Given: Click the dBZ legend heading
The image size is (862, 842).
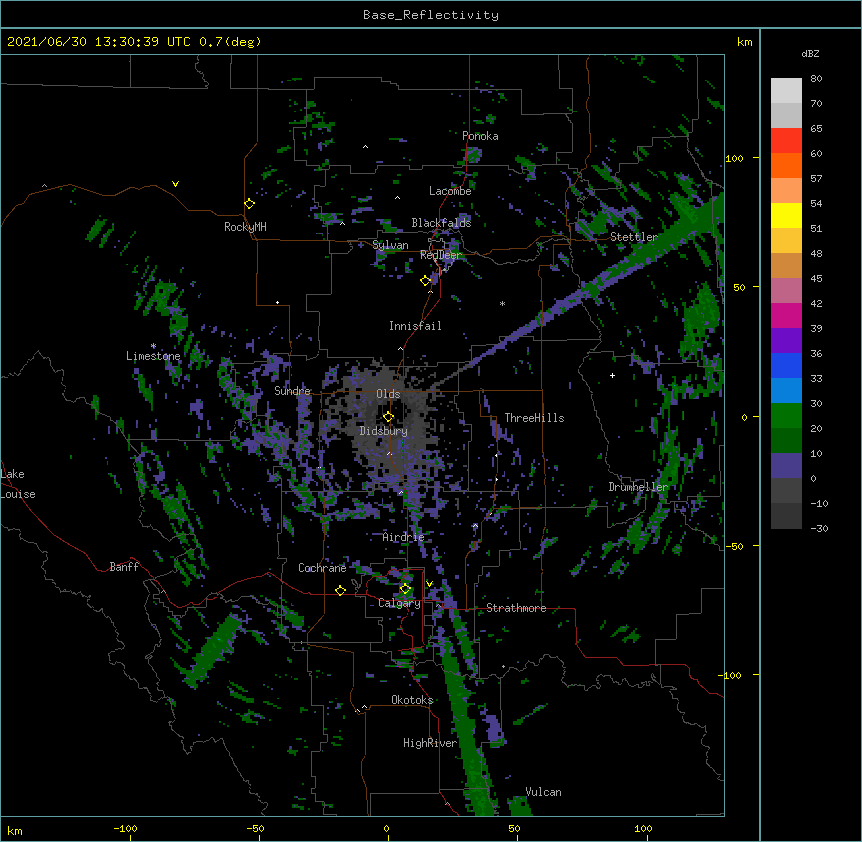Looking at the screenshot, I should [810, 54].
